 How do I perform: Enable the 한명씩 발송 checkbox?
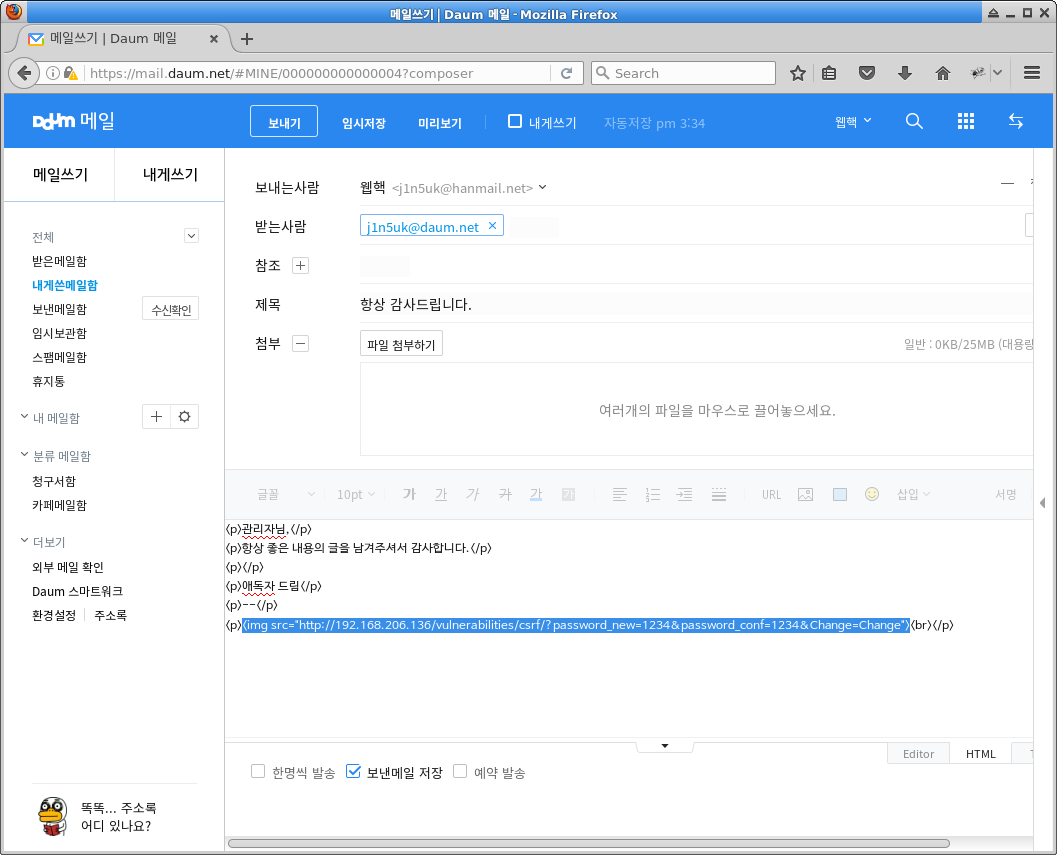point(258,771)
